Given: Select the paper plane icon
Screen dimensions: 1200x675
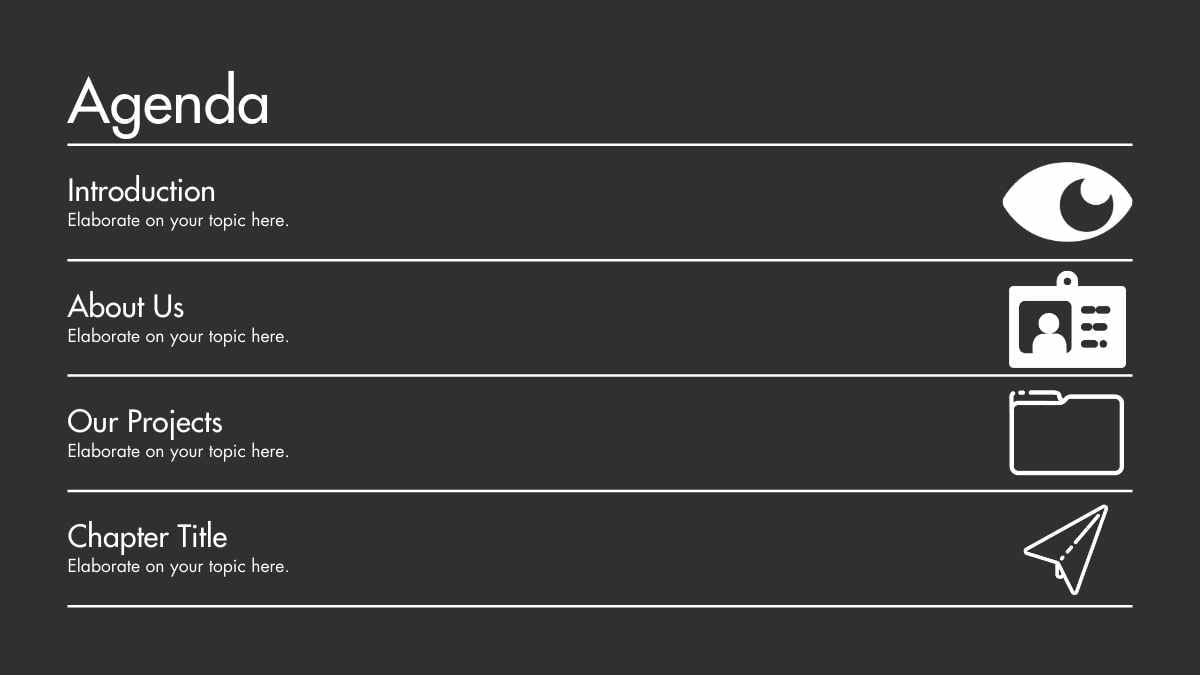Looking at the screenshot, I should (1067, 549).
